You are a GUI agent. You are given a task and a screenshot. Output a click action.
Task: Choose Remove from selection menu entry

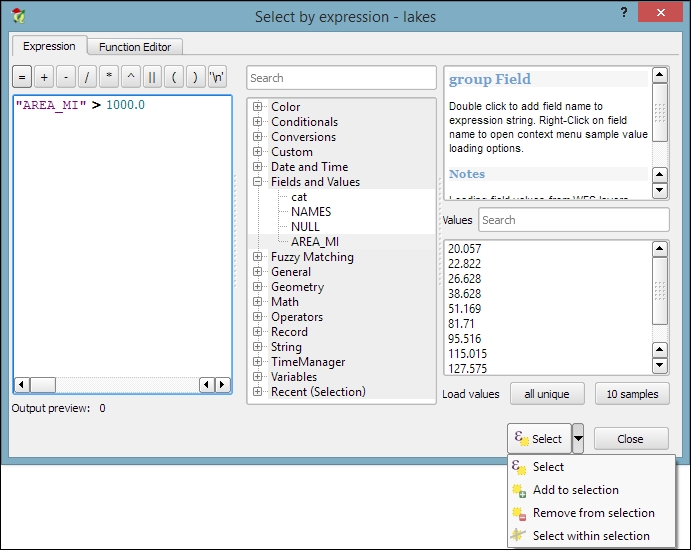(591, 513)
